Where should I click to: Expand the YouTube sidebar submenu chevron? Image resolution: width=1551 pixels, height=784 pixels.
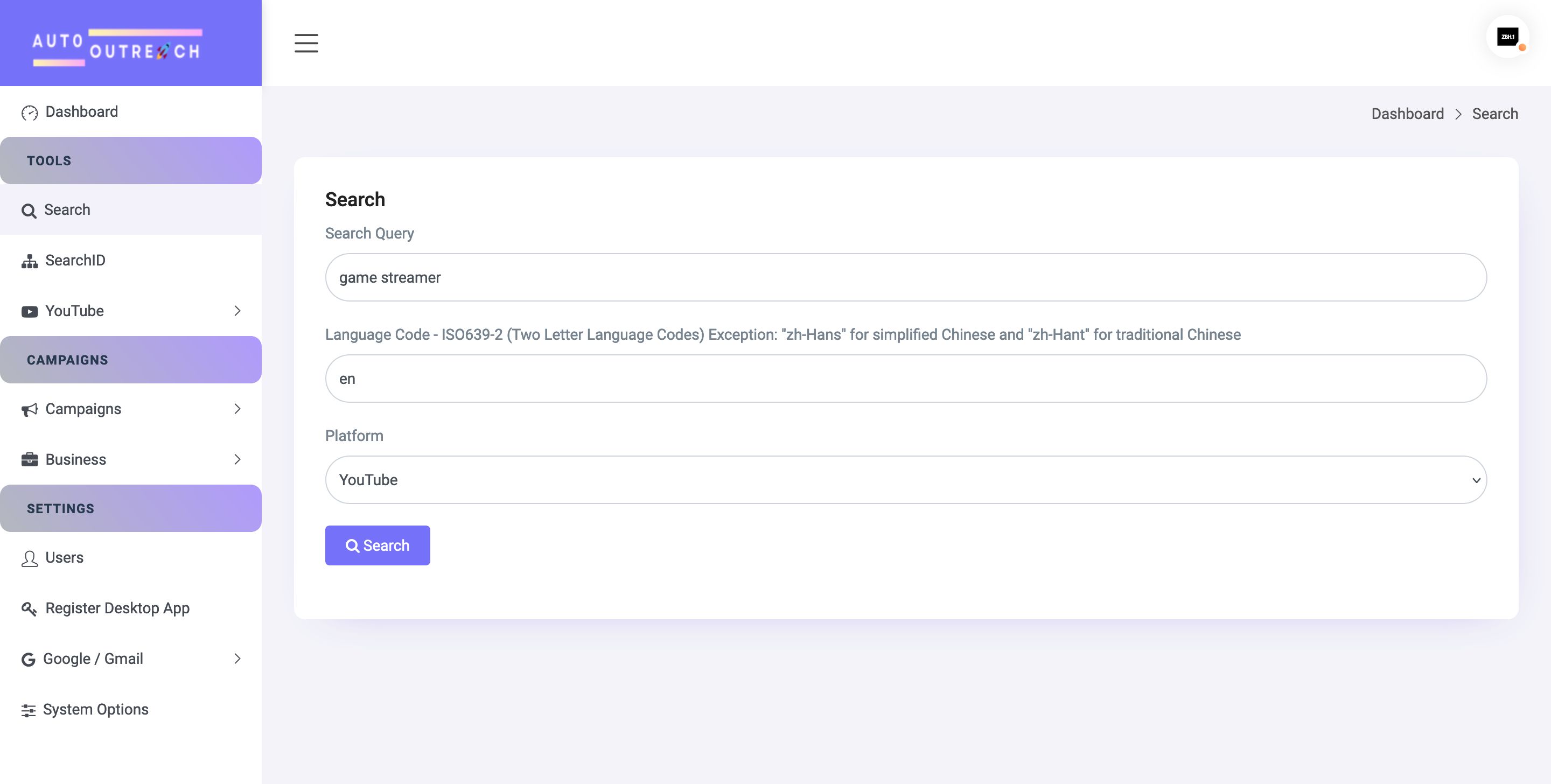pos(237,311)
